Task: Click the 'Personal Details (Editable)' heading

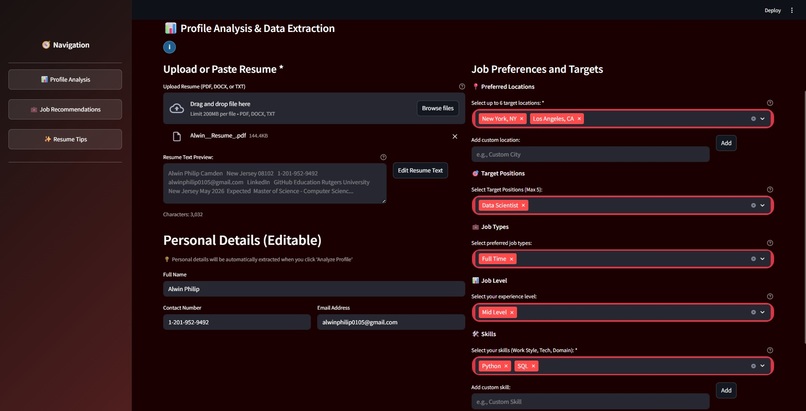Action: point(242,240)
